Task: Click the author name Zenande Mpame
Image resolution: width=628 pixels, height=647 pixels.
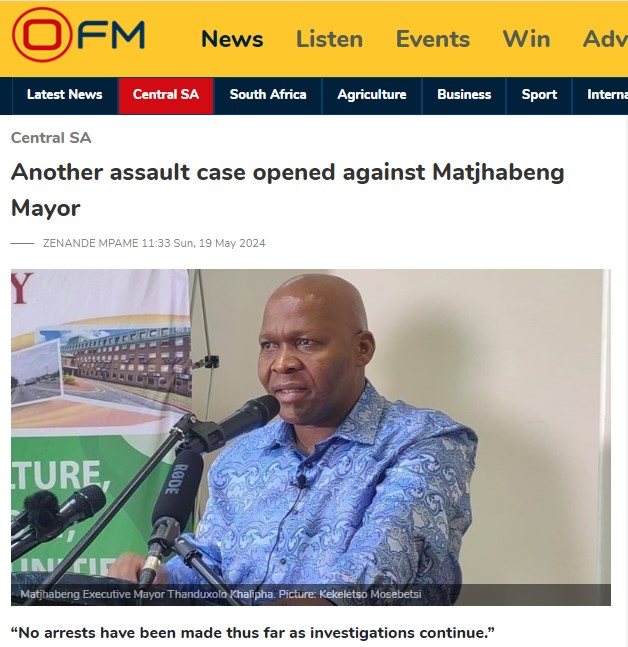Action: (91, 243)
